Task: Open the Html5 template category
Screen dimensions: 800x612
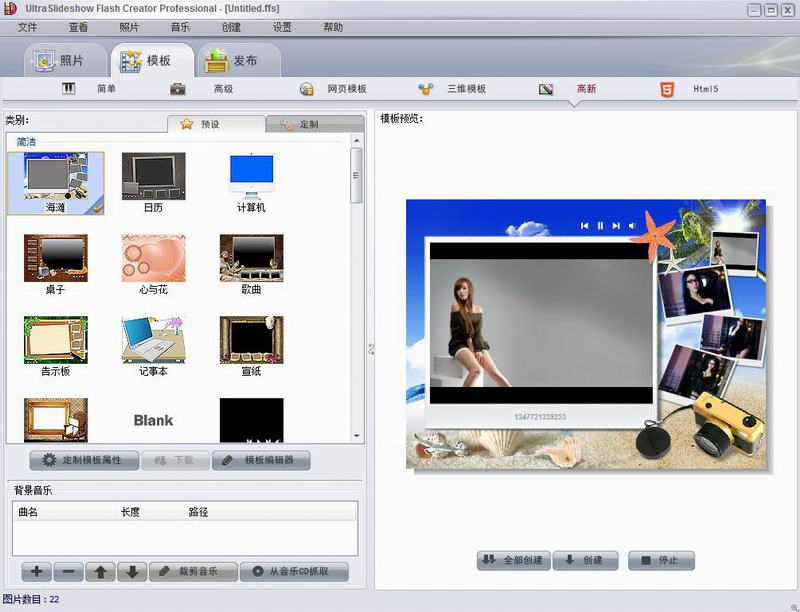Action: pos(690,89)
